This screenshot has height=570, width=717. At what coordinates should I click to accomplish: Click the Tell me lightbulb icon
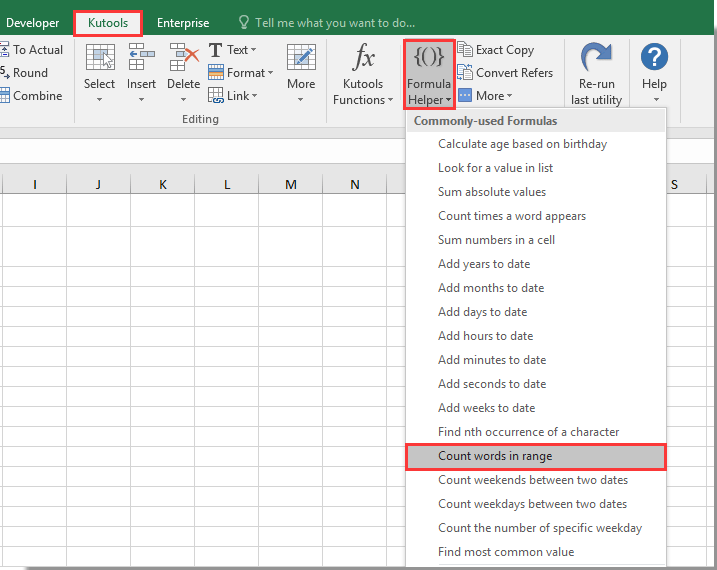click(x=244, y=22)
